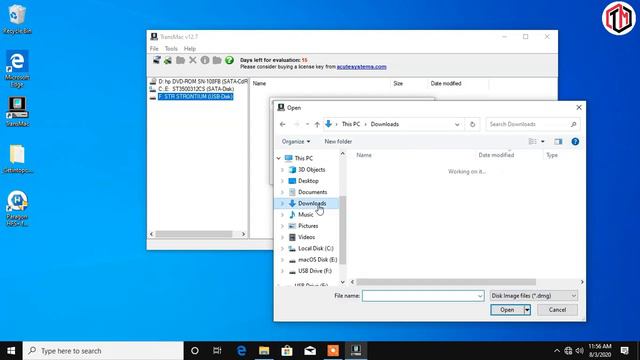Click the navigation tree vertical scrollbar
This screenshot has width=640, height=360.
click(x=342, y=230)
